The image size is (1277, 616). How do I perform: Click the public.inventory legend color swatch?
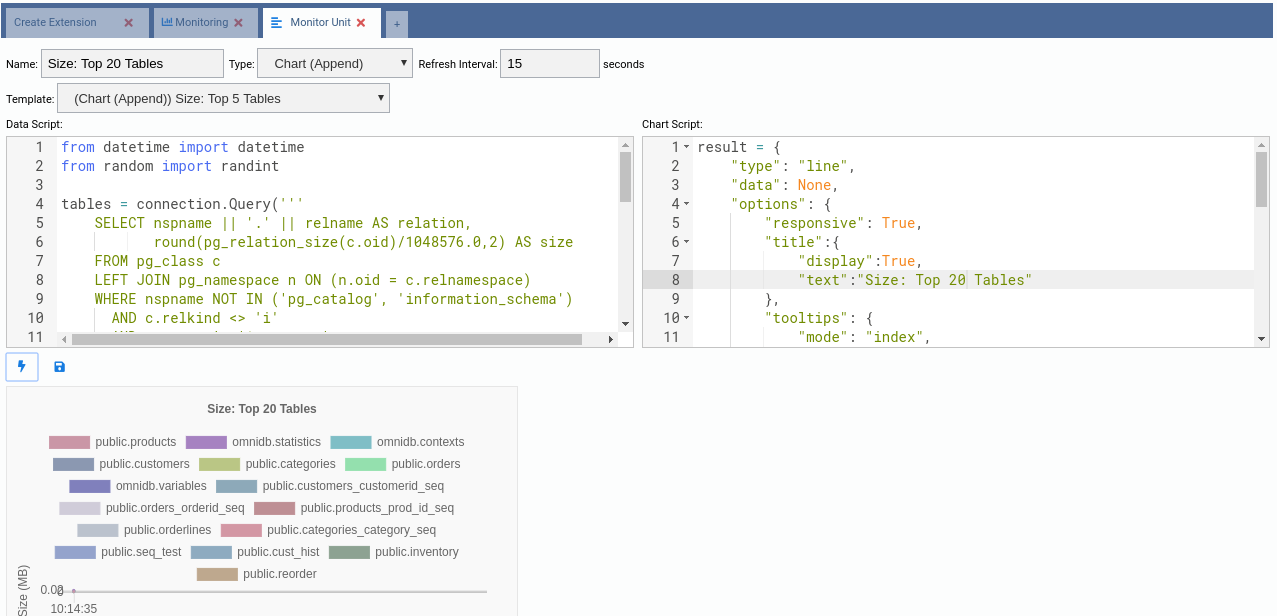[x=349, y=552]
